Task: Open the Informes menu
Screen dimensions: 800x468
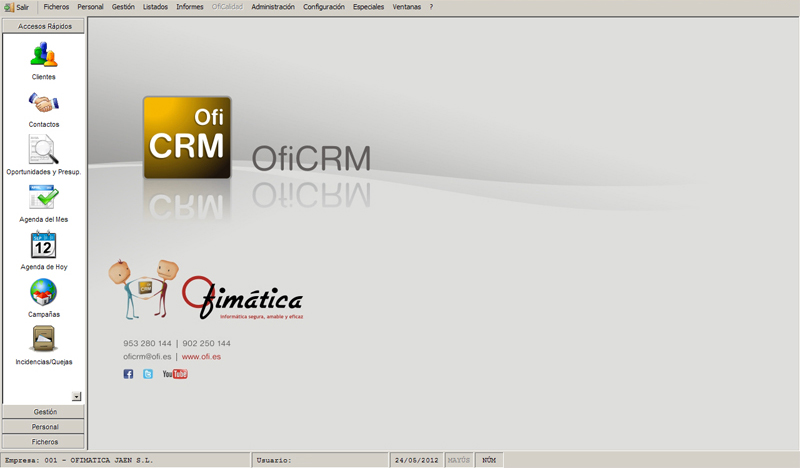Action: tap(190, 7)
